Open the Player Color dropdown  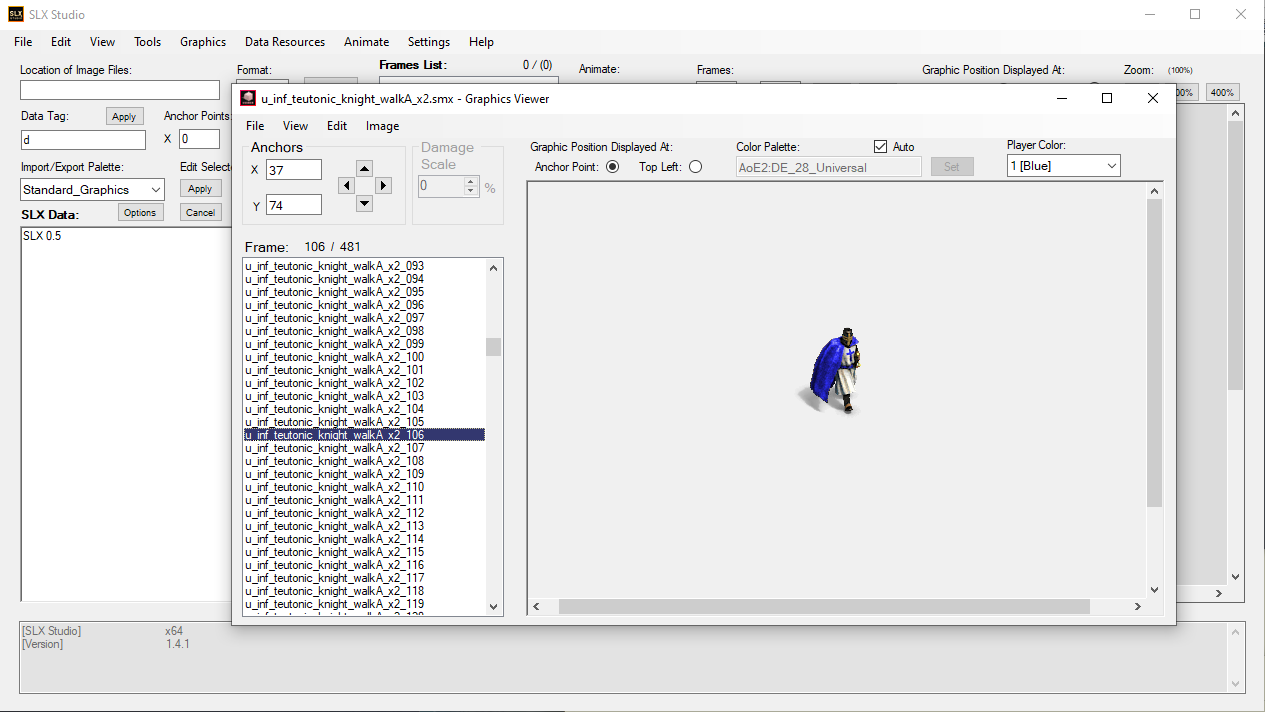tap(1064, 166)
